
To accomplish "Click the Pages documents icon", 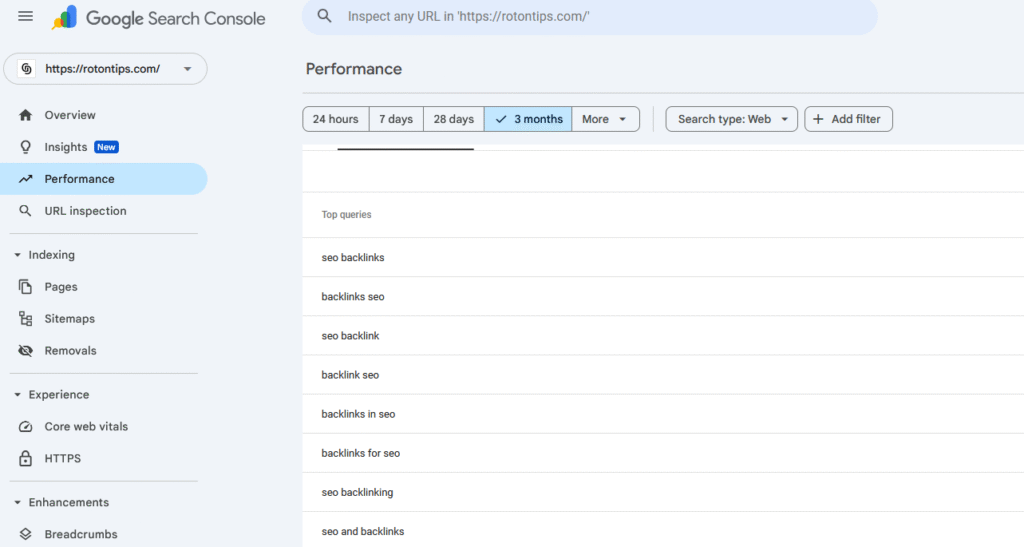I will tap(25, 287).
